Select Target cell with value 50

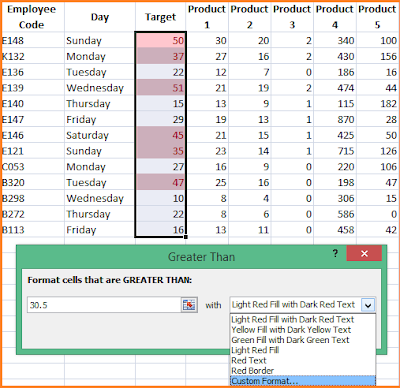pyautogui.click(x=160, y=41)
